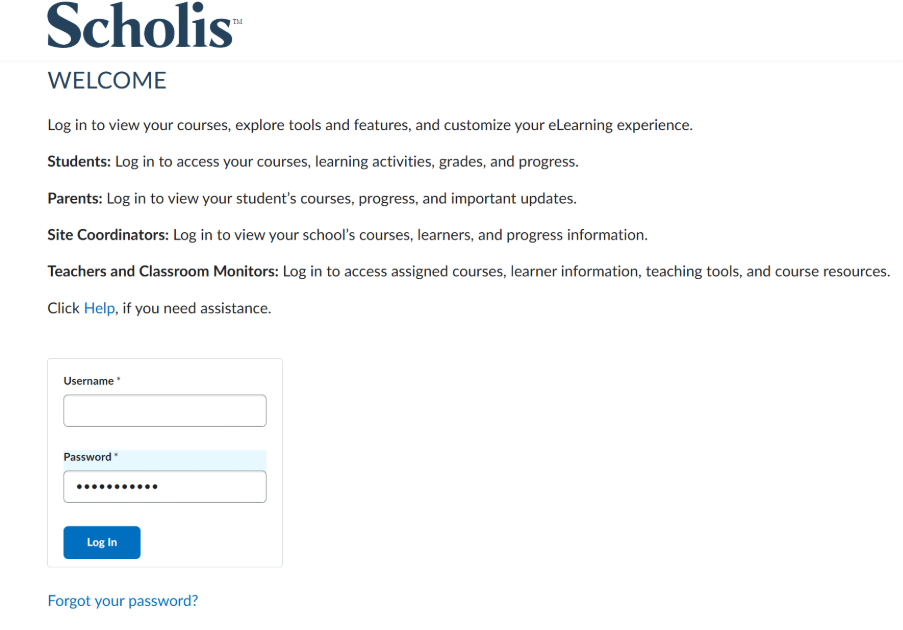903x630 pixels.
Task: Click the Teachers and Classroom Monitors: text
Action: pyautogui.click(x=163, y=271)
